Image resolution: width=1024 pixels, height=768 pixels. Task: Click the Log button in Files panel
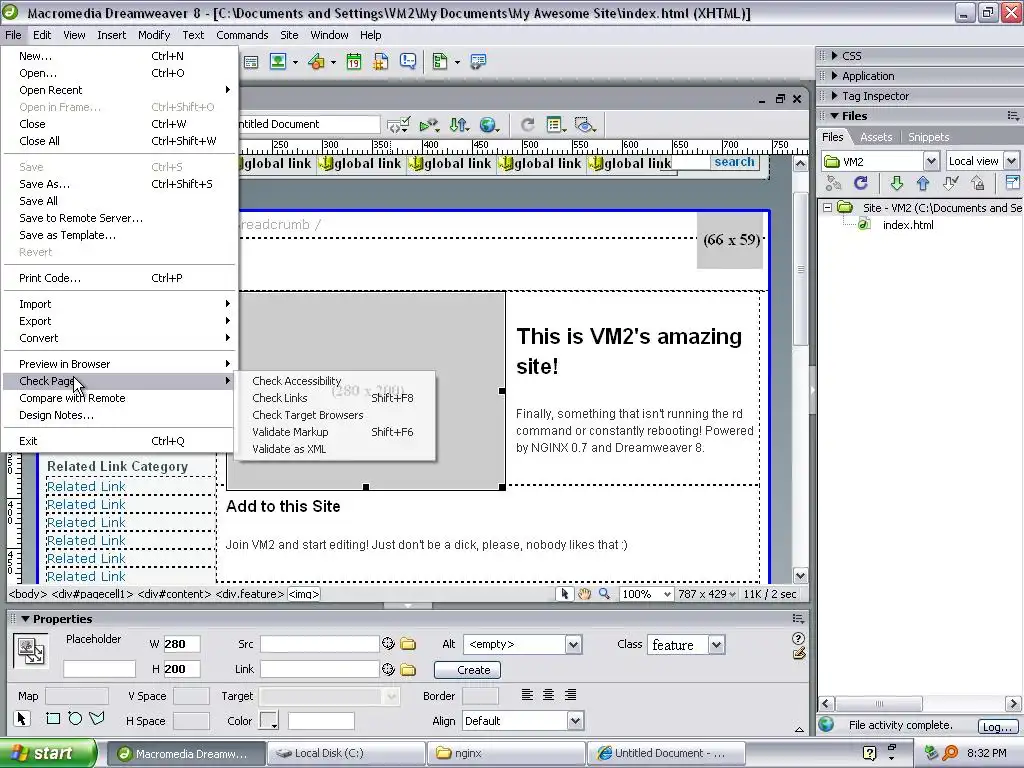pos(997,727)
